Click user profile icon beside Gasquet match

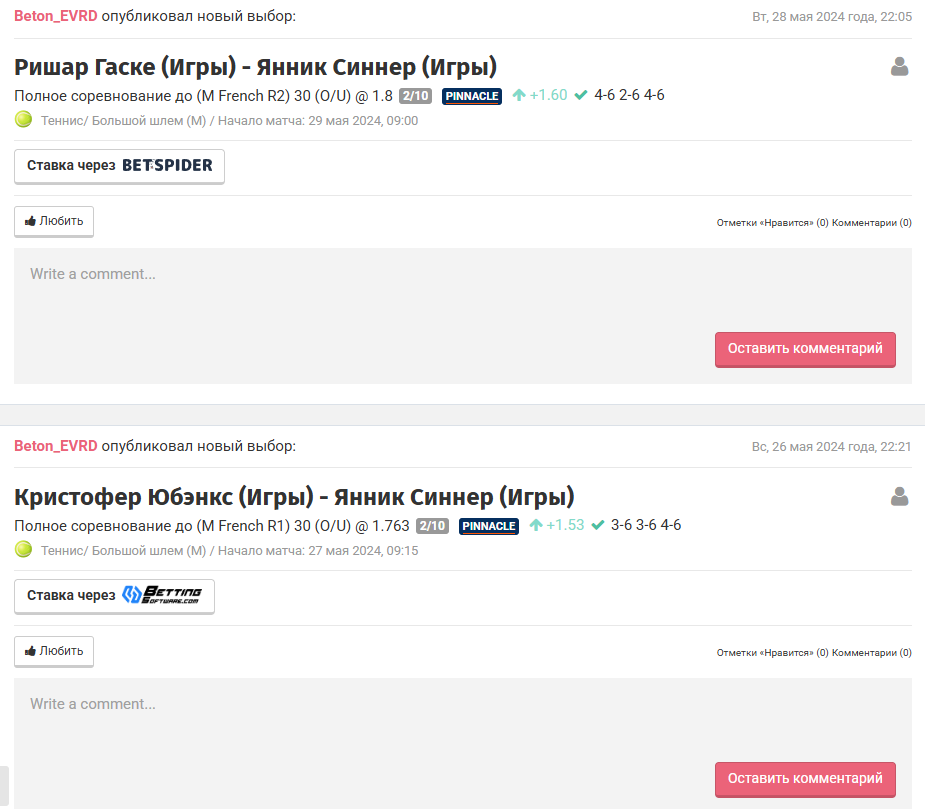point(899,67)
